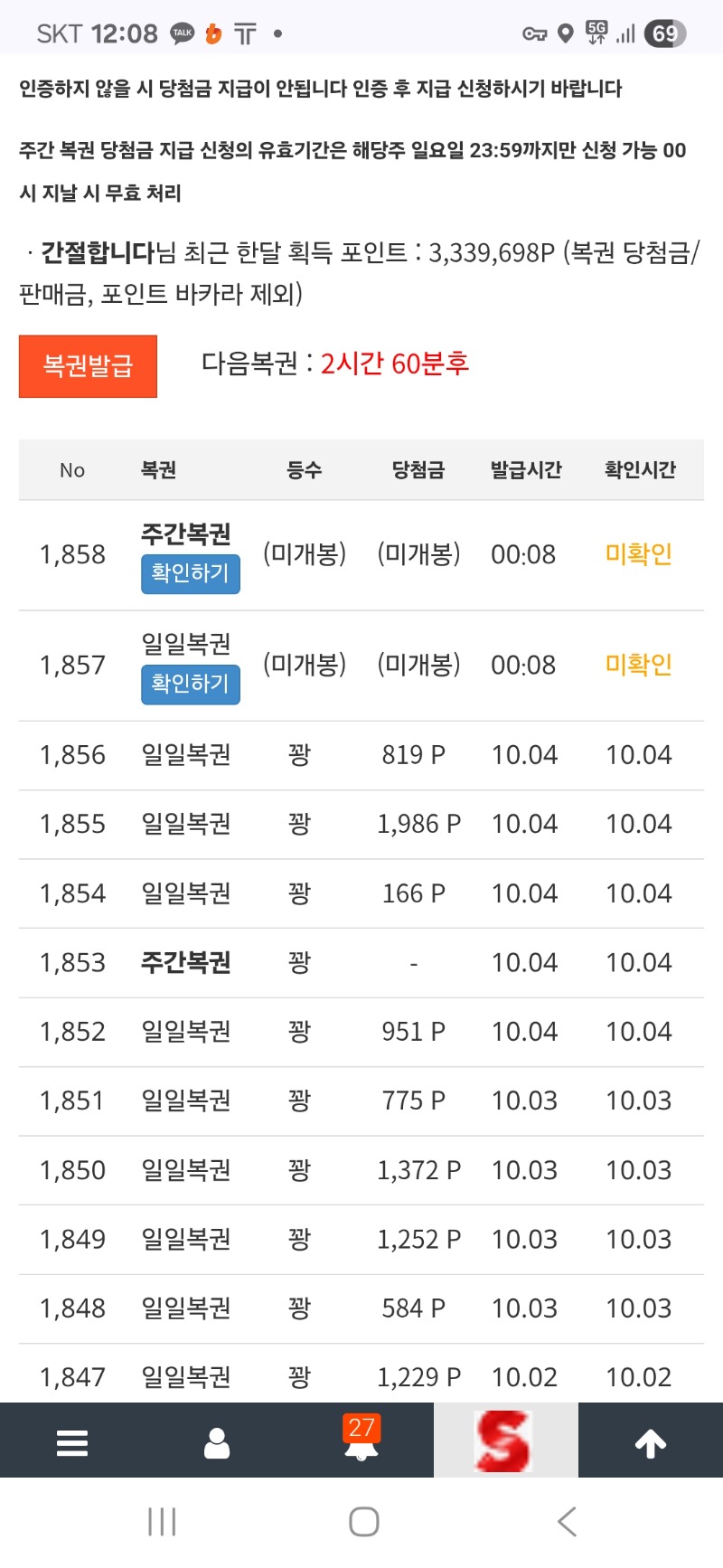Select 주간복권 row number 1,853
The image size is (723, 1568).
pos(72,962)
